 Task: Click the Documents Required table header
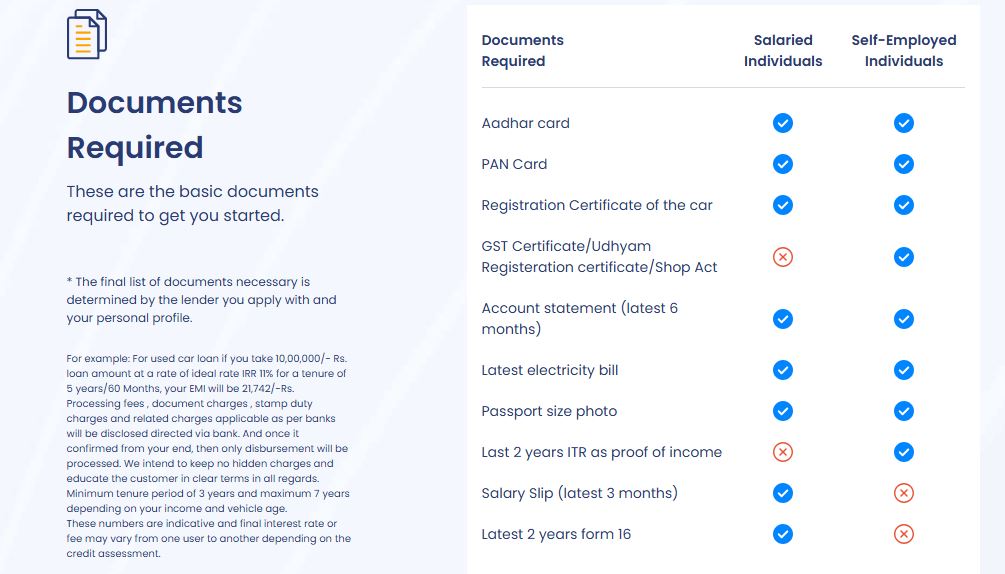pyautogui.click(x=522, y=51)
